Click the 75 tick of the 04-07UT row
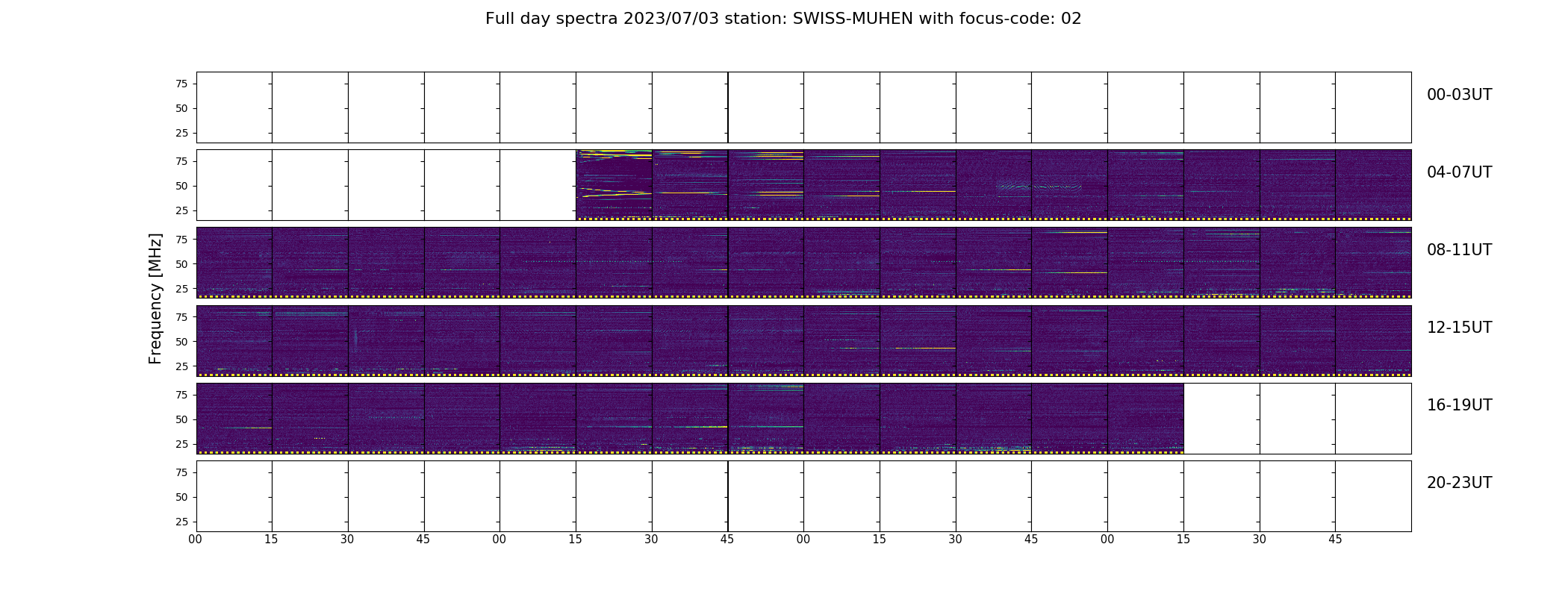Viewport: 1568px width, 597px height. pyautogui.click(x=181, y=161)
